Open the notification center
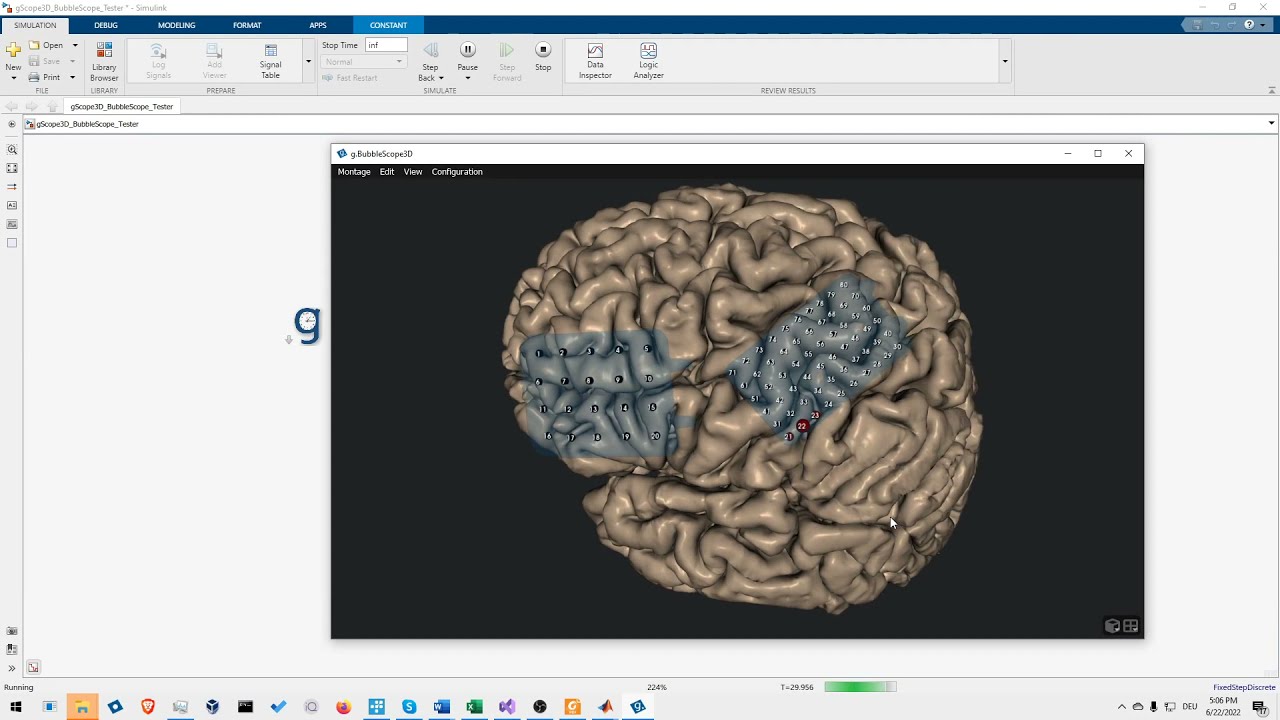 pyautogui.click(x=1261, y=707)
